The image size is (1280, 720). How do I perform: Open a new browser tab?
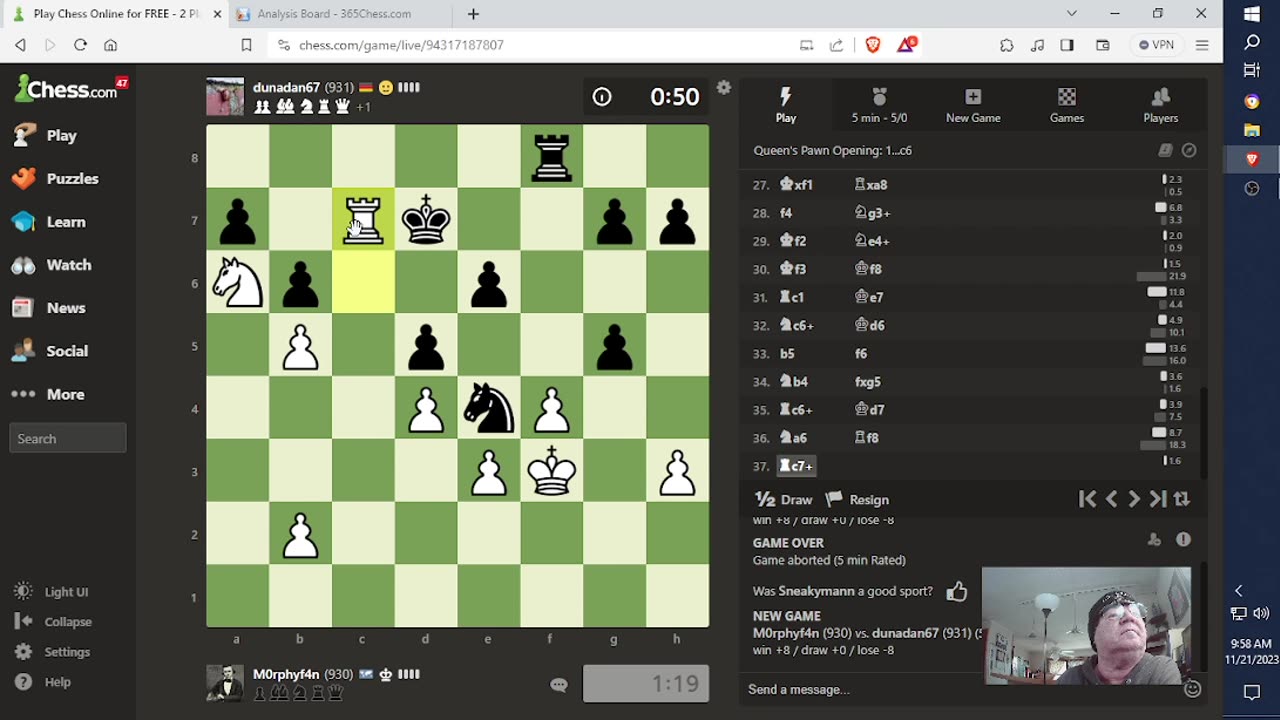click(x=473, y=14)
